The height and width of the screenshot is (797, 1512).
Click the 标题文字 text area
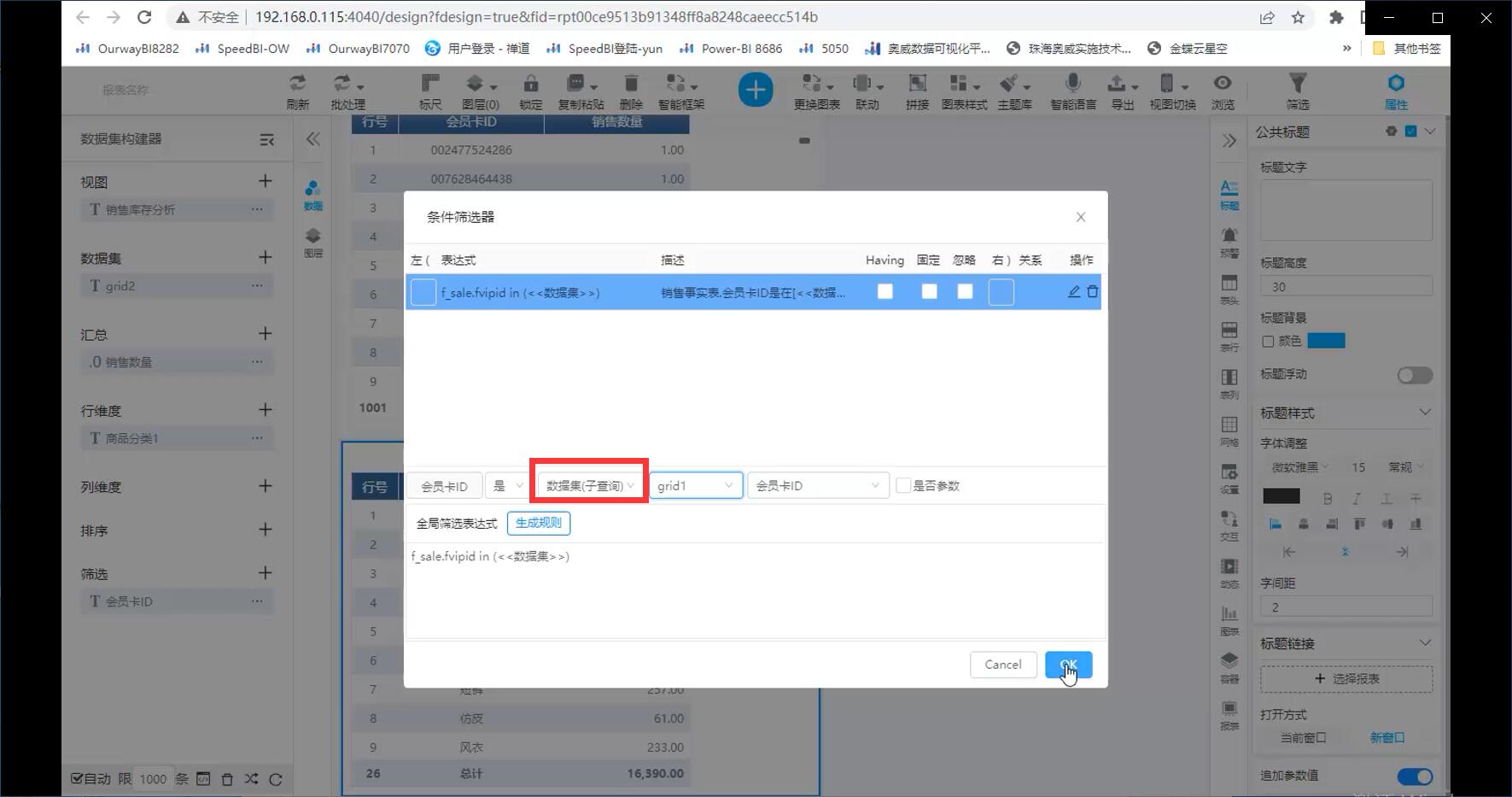coord(1346,210)
